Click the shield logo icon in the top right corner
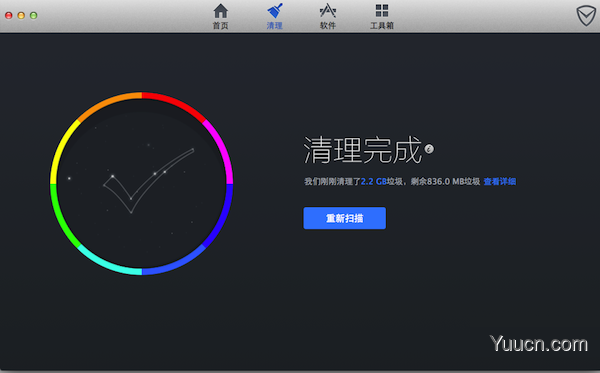 pyautogui.click(x=586, y=16)
